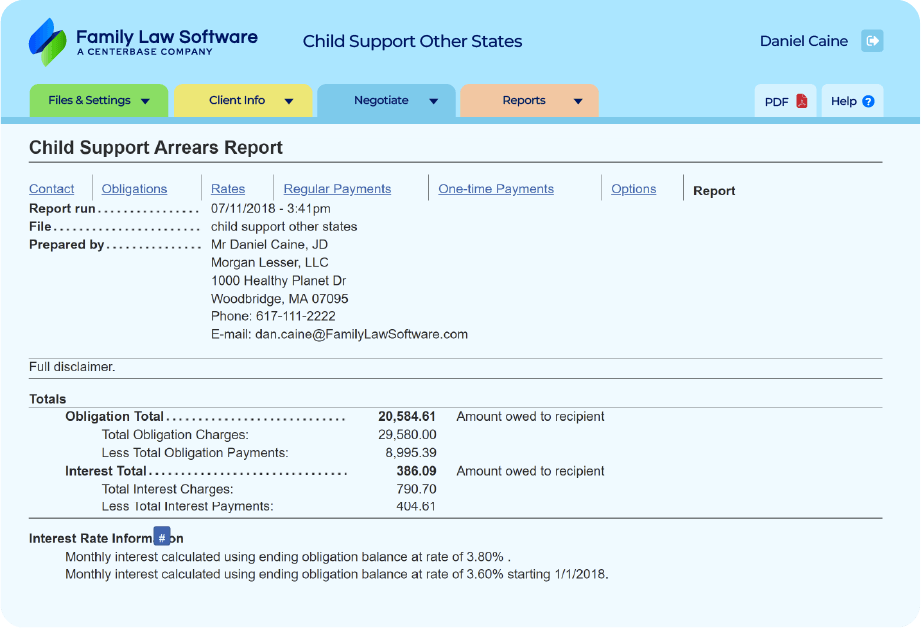The height and width of the screenshot is (628, 921).
Task: Go to the Obligations section
Action: pos(134,189)
